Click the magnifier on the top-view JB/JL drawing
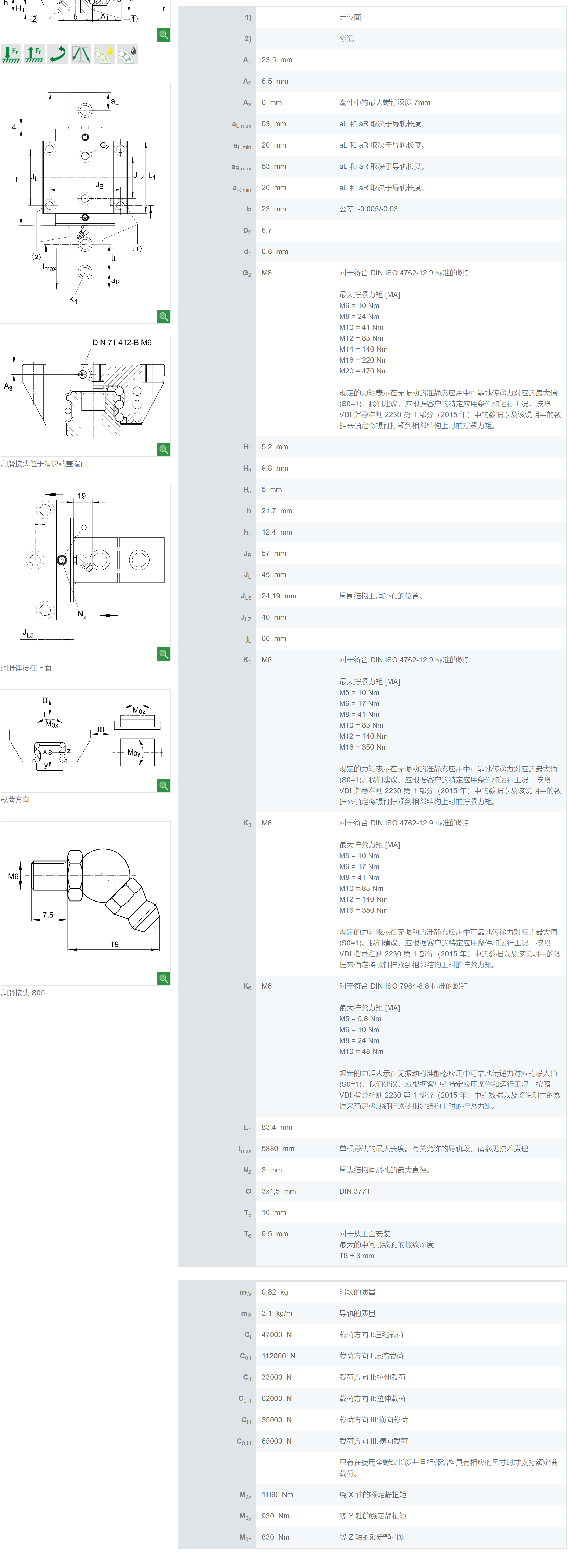This screenshot has width=568, height=1568. [x=163, y=317]
